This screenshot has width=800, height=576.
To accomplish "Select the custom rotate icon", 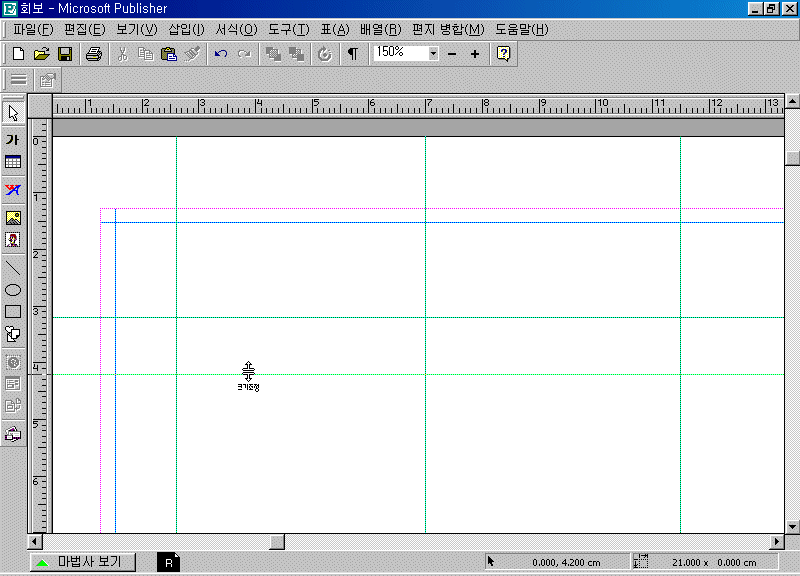I will coord(324,54).
